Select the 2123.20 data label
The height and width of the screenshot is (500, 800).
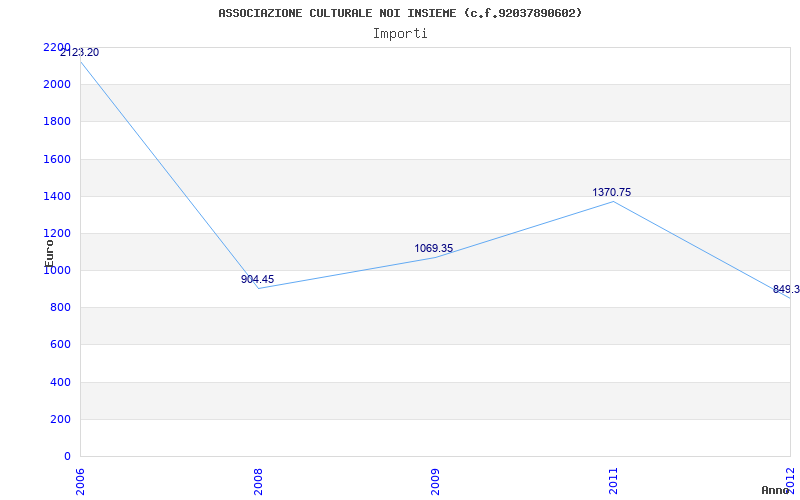pyautogui.click(x=80, y=52)
